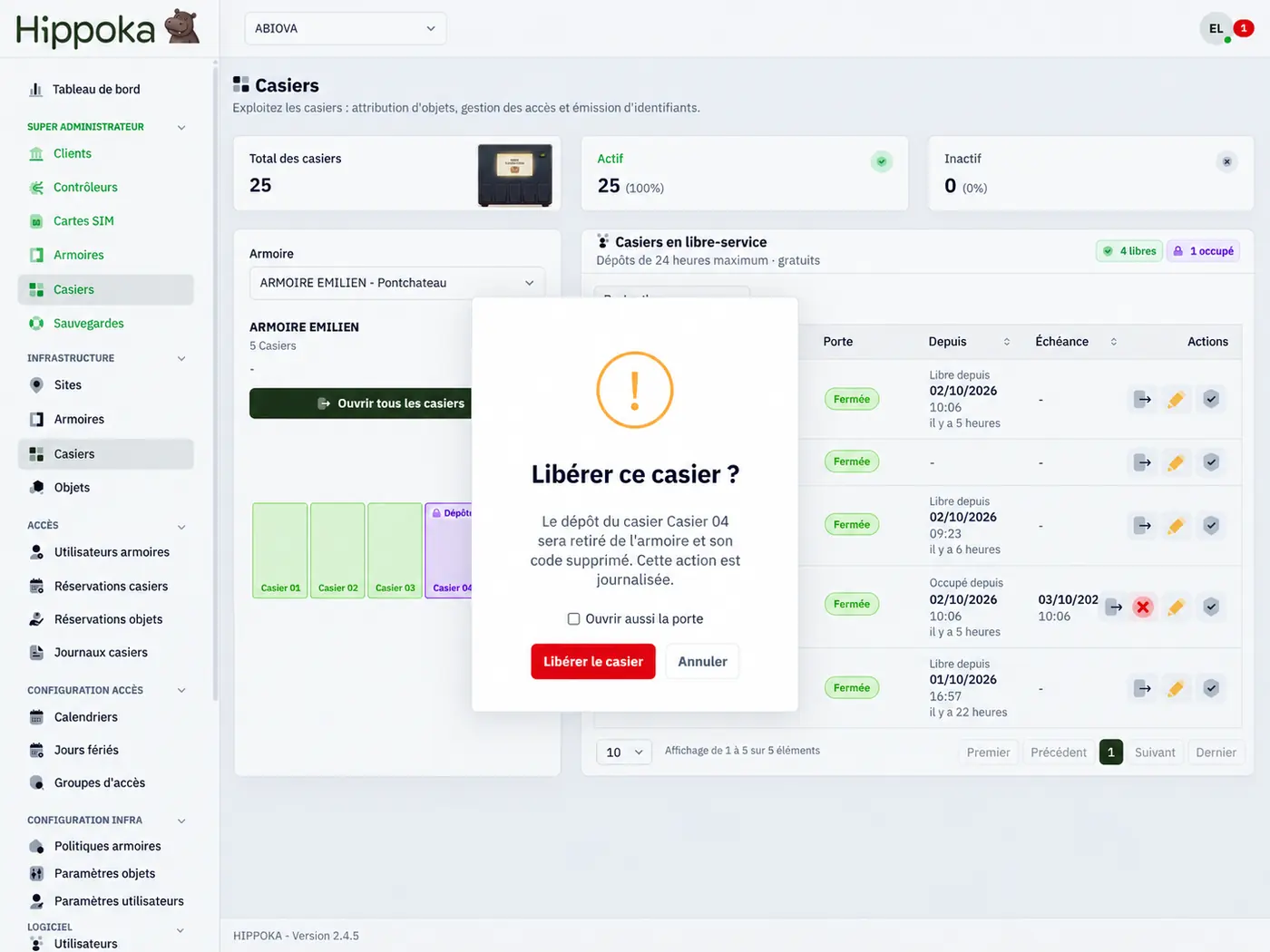Screen dimensions: 1270x952
Task: Collapse the CONFIGURATION INFRA section
Action: pyautogui.click(x=181, y=821)
